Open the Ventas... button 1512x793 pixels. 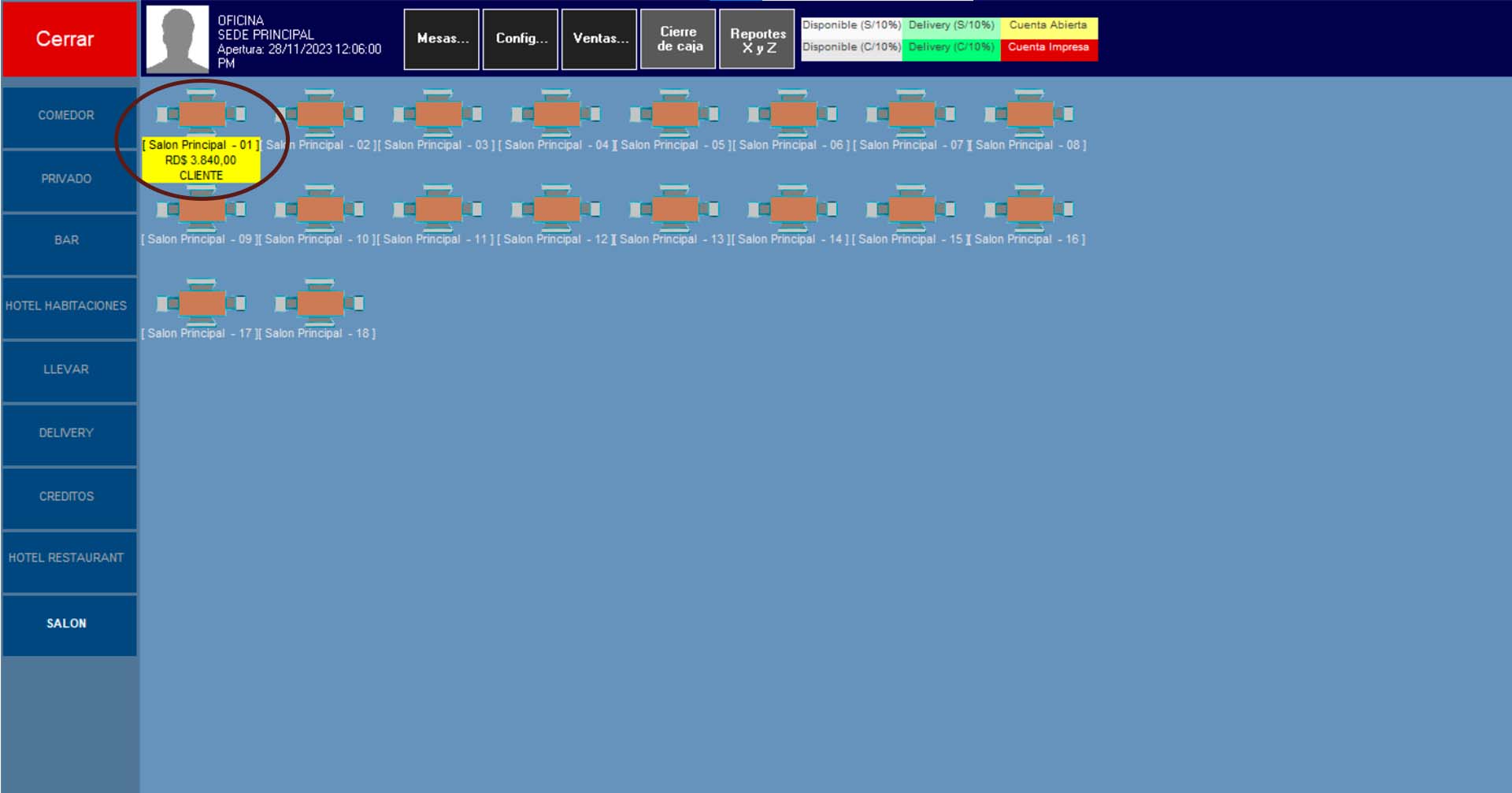pos(599,39)
